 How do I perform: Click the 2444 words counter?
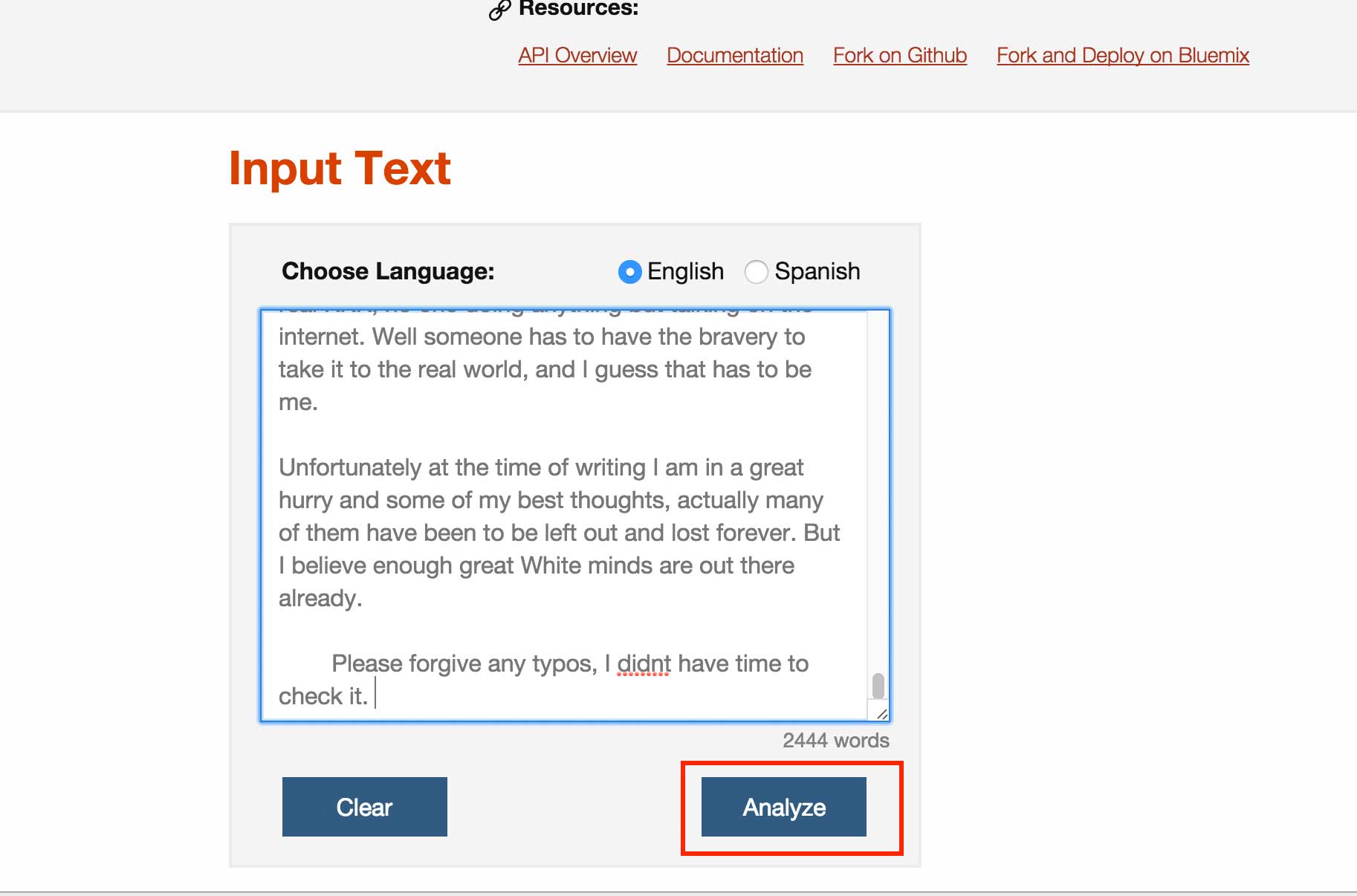836,741
